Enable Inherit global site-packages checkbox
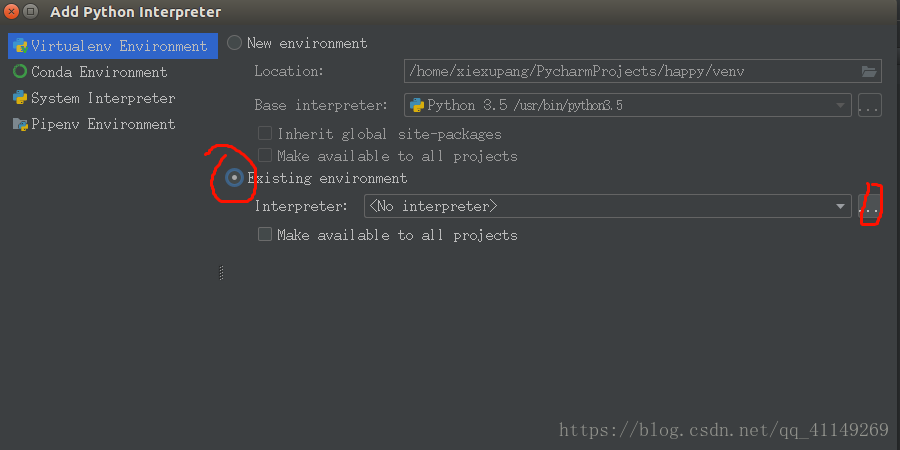The height and width of the screenshot is (450, 900). tap(265, 133)
